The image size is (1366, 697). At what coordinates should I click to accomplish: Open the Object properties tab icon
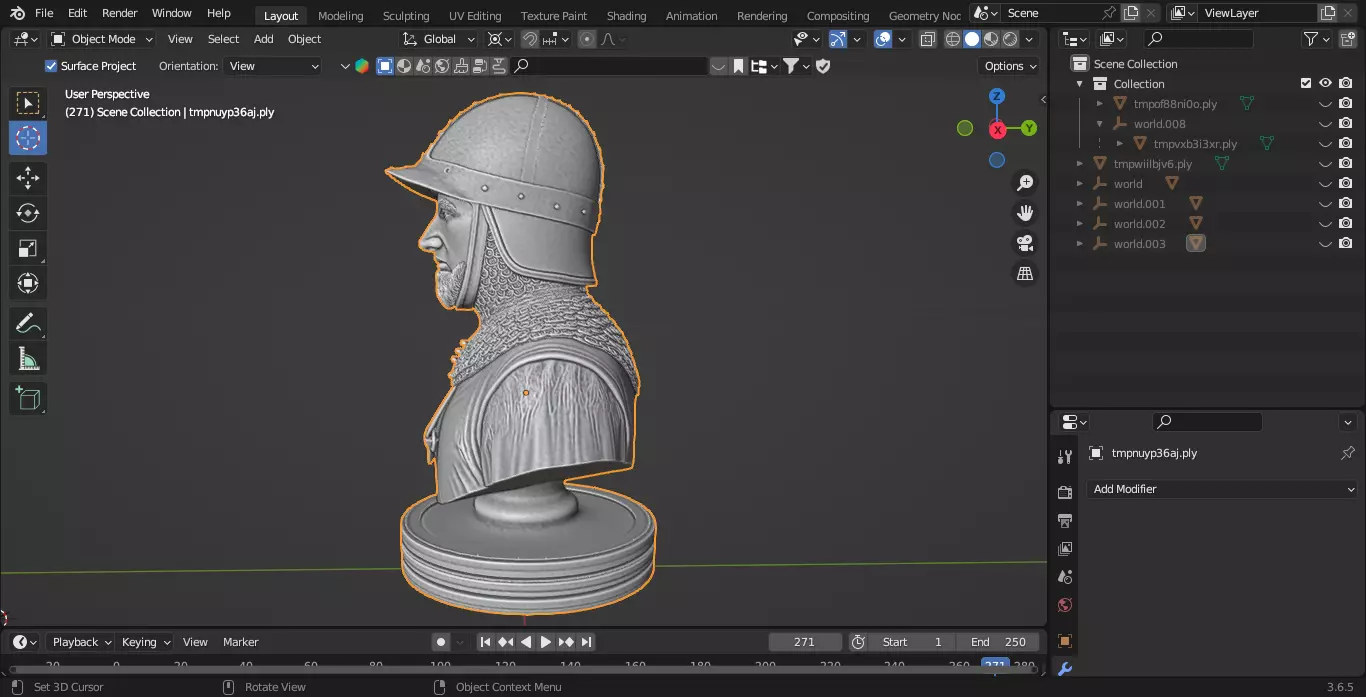(x=1065, y=641)
